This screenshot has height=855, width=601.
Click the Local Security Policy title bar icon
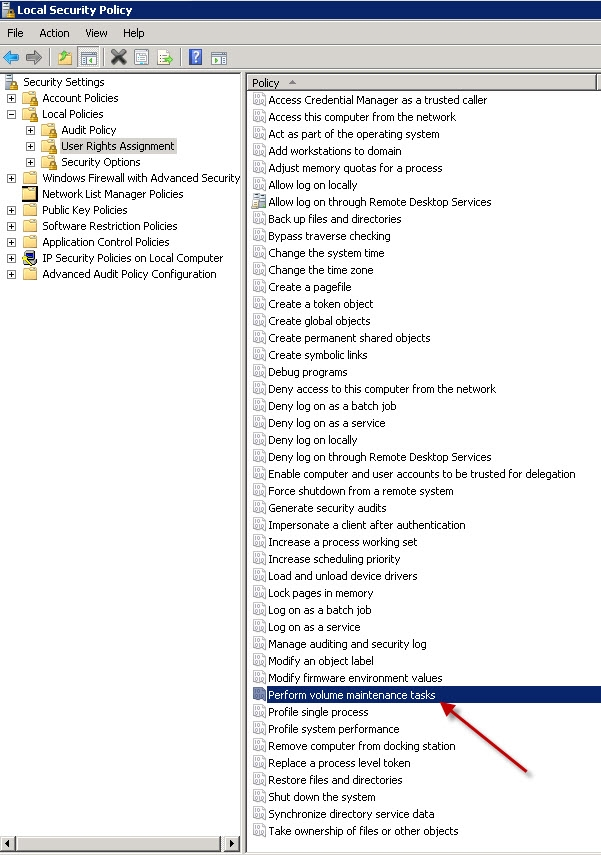[8, 10]
